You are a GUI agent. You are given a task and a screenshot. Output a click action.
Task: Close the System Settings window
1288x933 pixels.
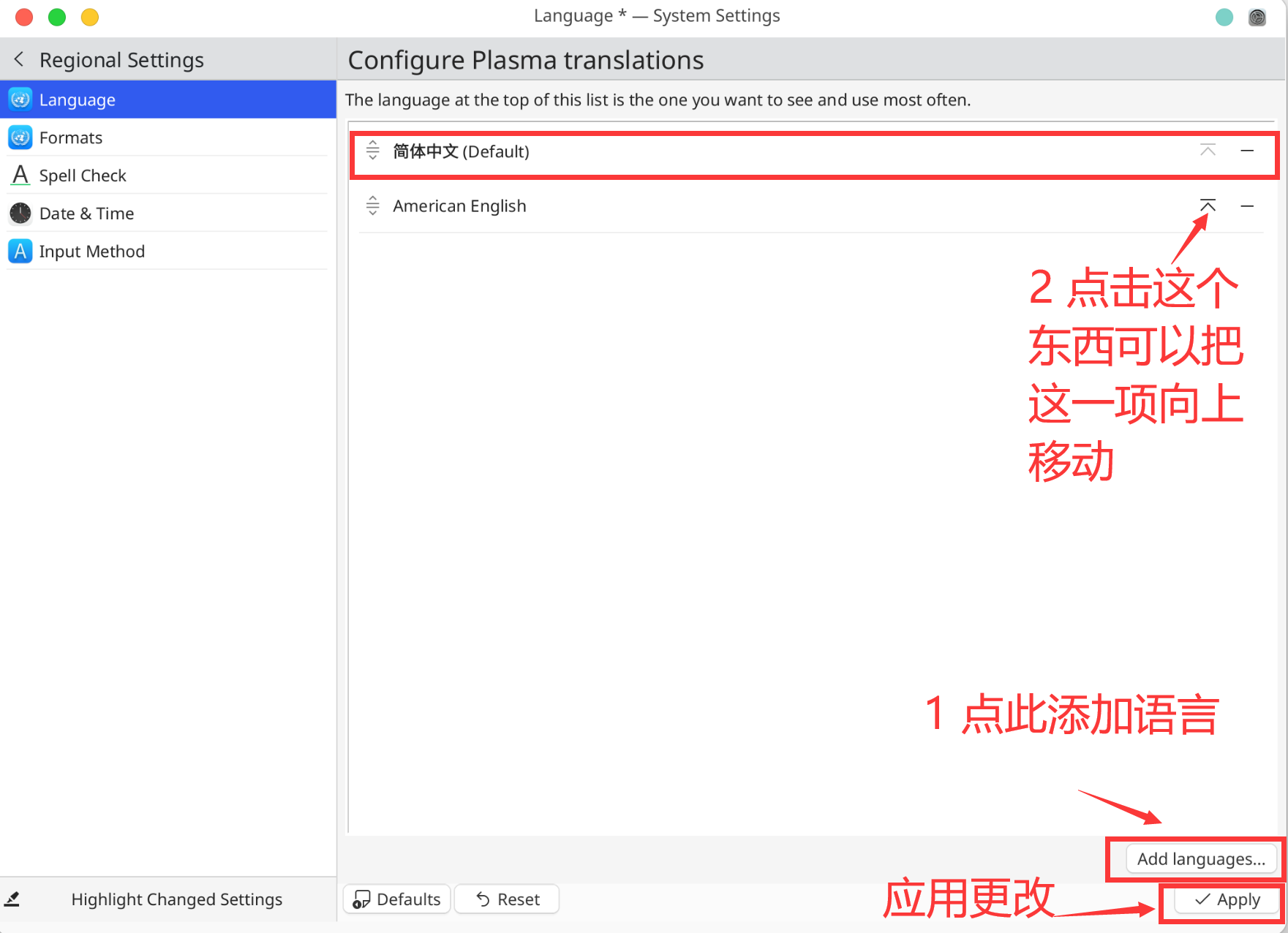(24, 17)
